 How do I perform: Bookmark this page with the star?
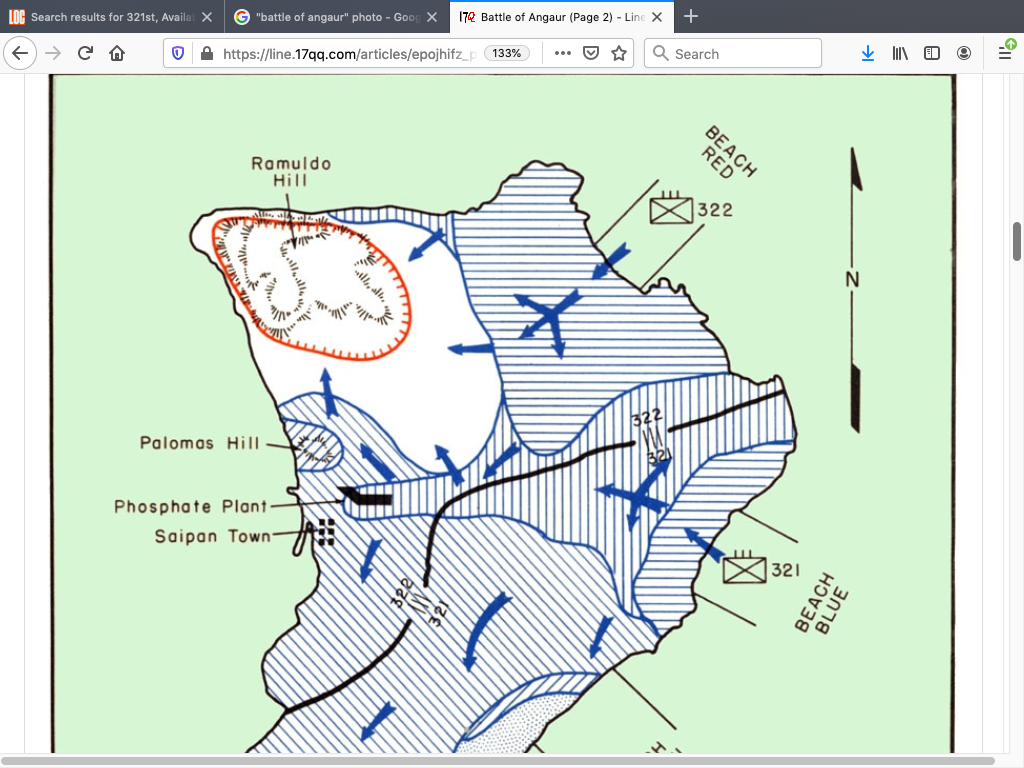pyautogui.click(x=619, y=54)
